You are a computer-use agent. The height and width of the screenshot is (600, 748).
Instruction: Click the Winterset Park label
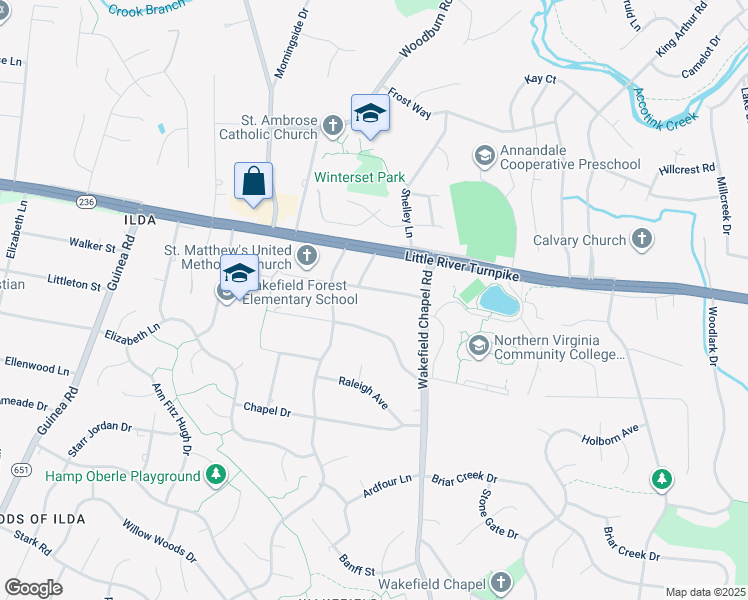tap(360, 177)
